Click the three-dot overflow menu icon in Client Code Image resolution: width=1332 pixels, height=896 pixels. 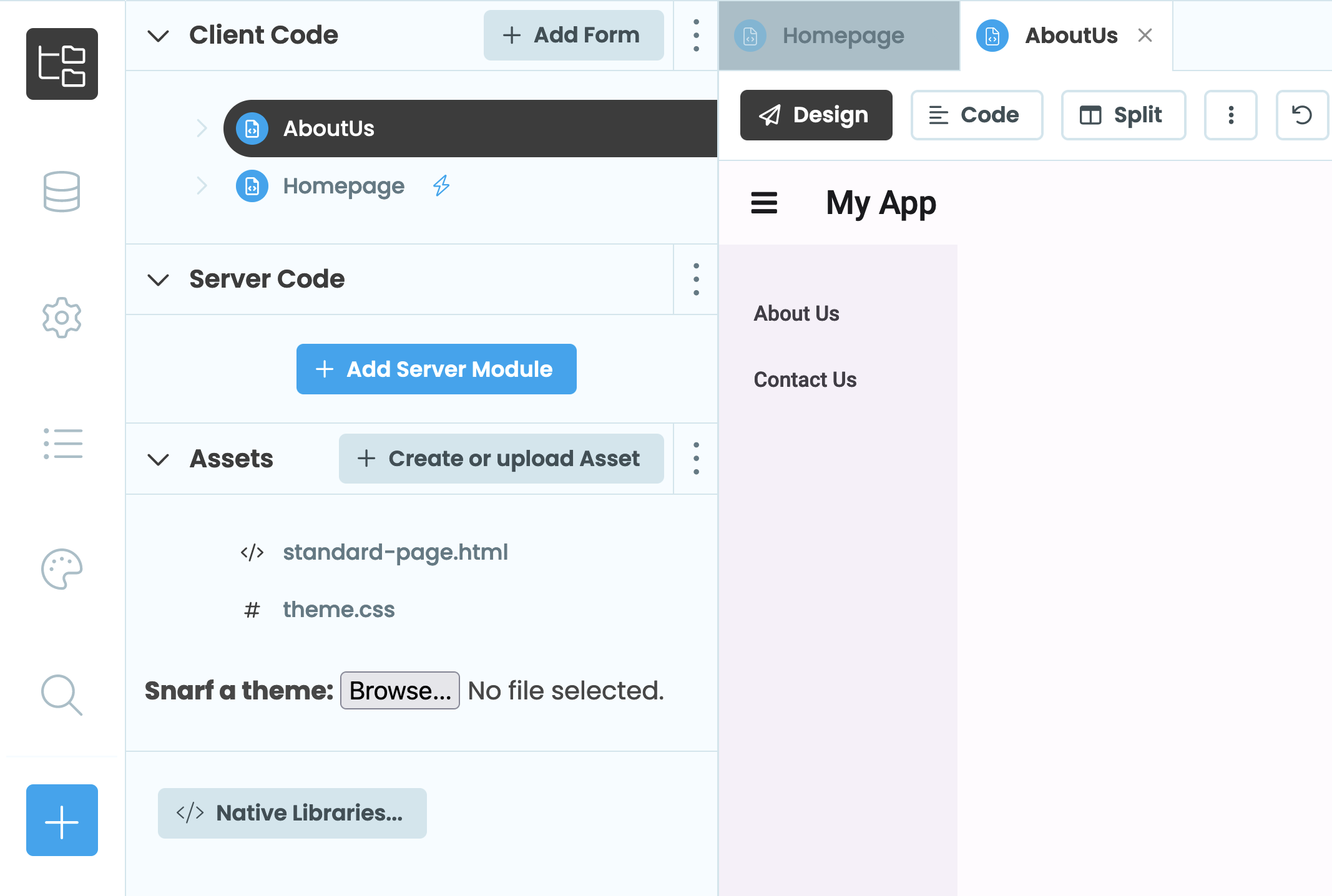tap(697, 35)
